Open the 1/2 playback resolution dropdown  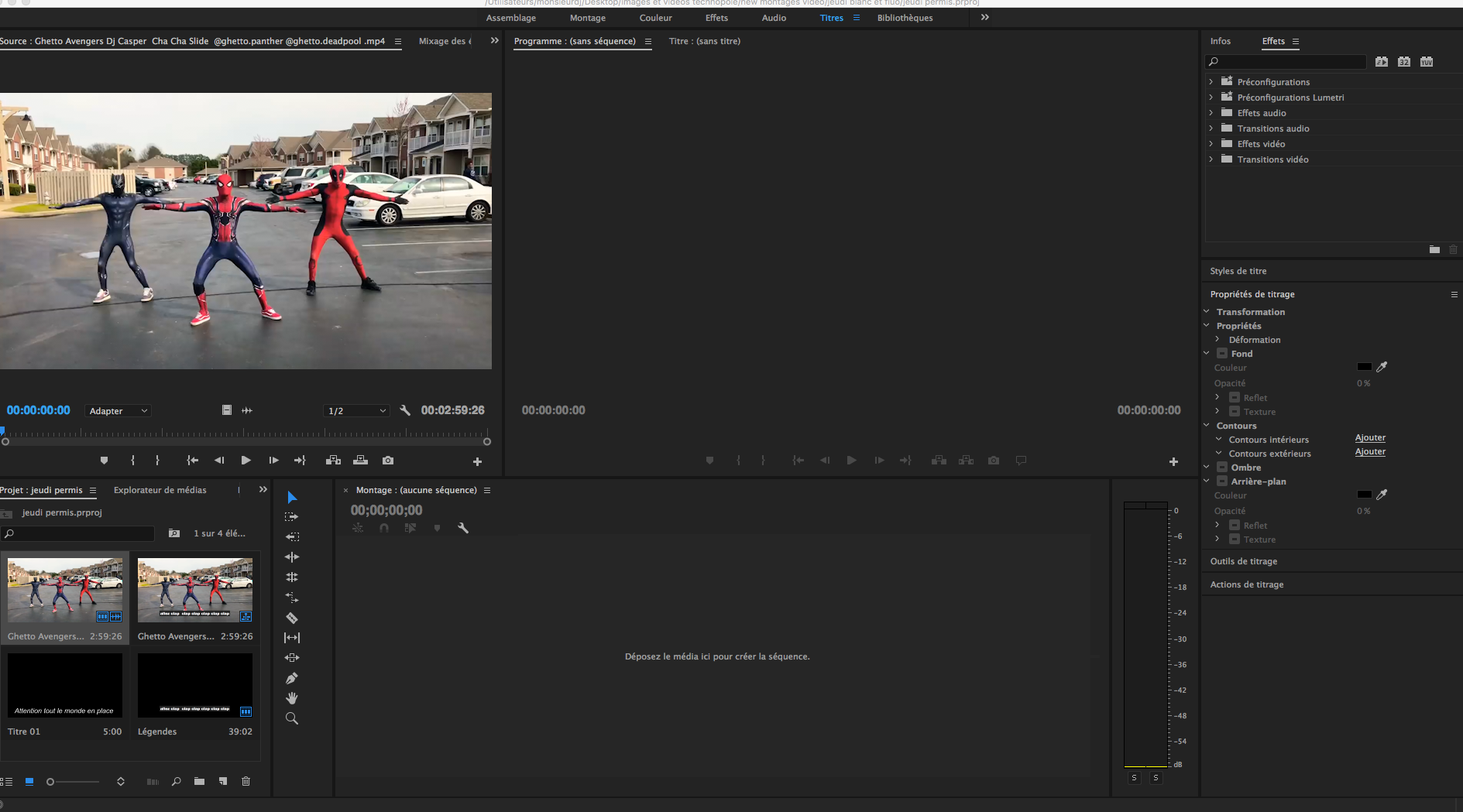[x=356, y=411]
